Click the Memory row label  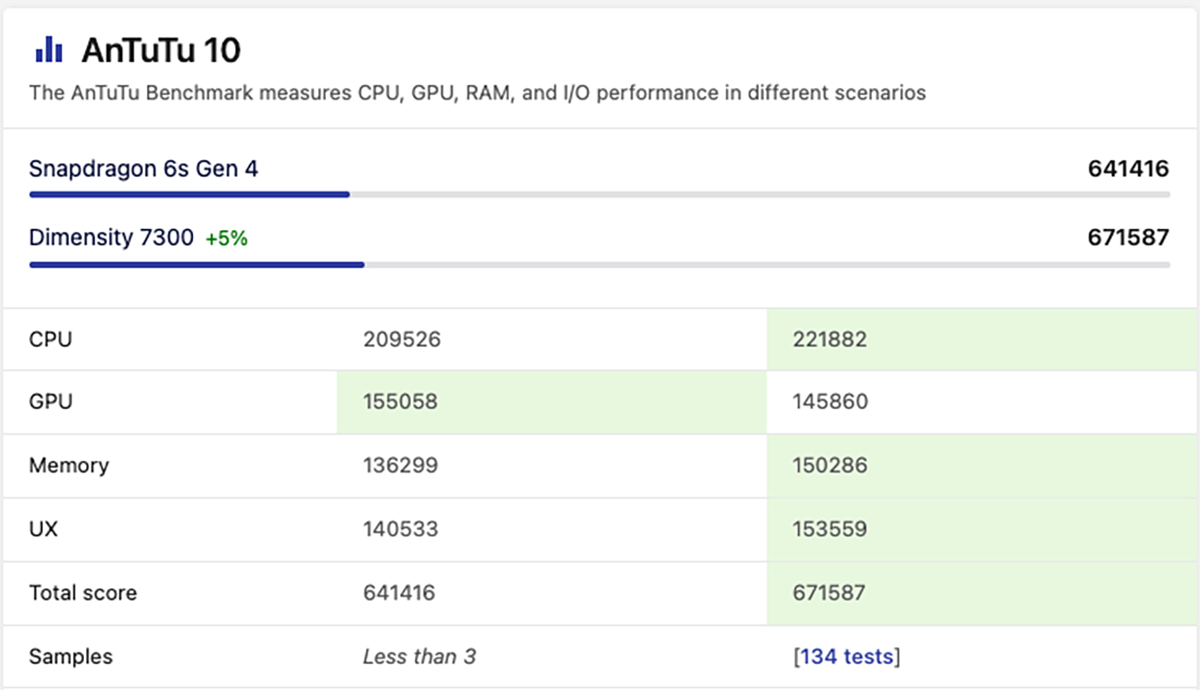(69, 466)
